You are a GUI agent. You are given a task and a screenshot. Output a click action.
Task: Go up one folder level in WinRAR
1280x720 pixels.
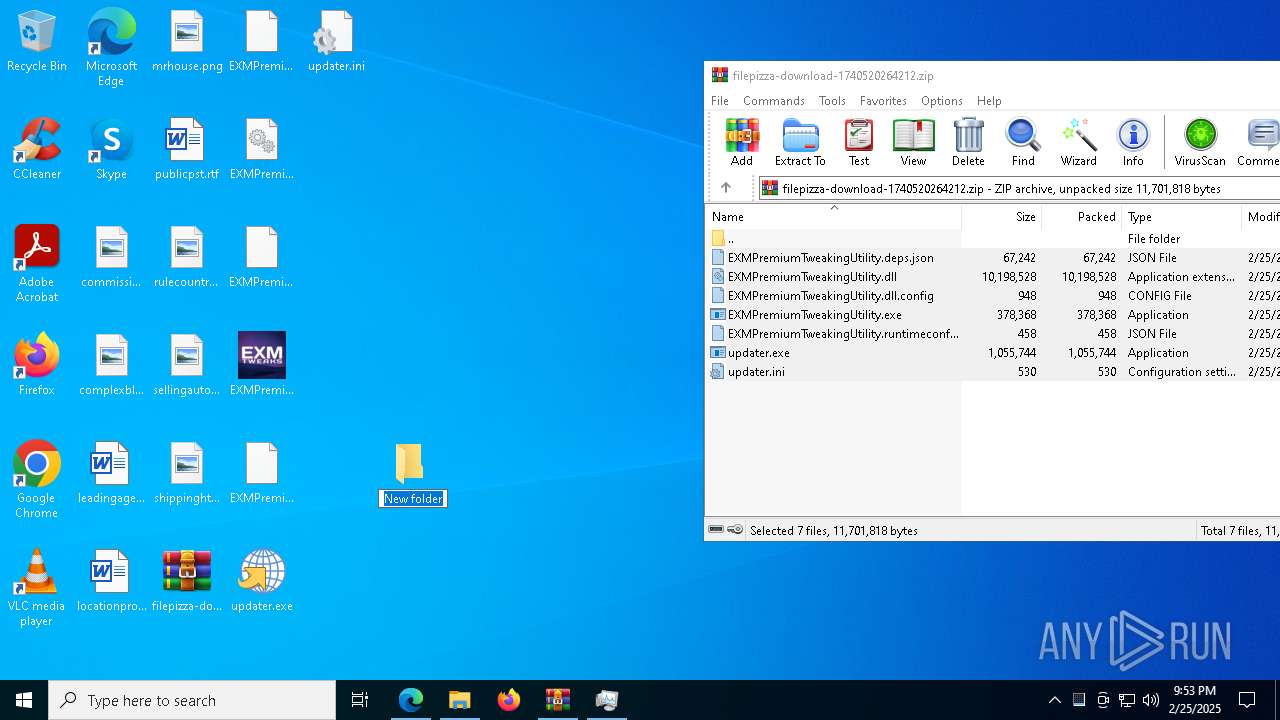[x=726, y=188]
